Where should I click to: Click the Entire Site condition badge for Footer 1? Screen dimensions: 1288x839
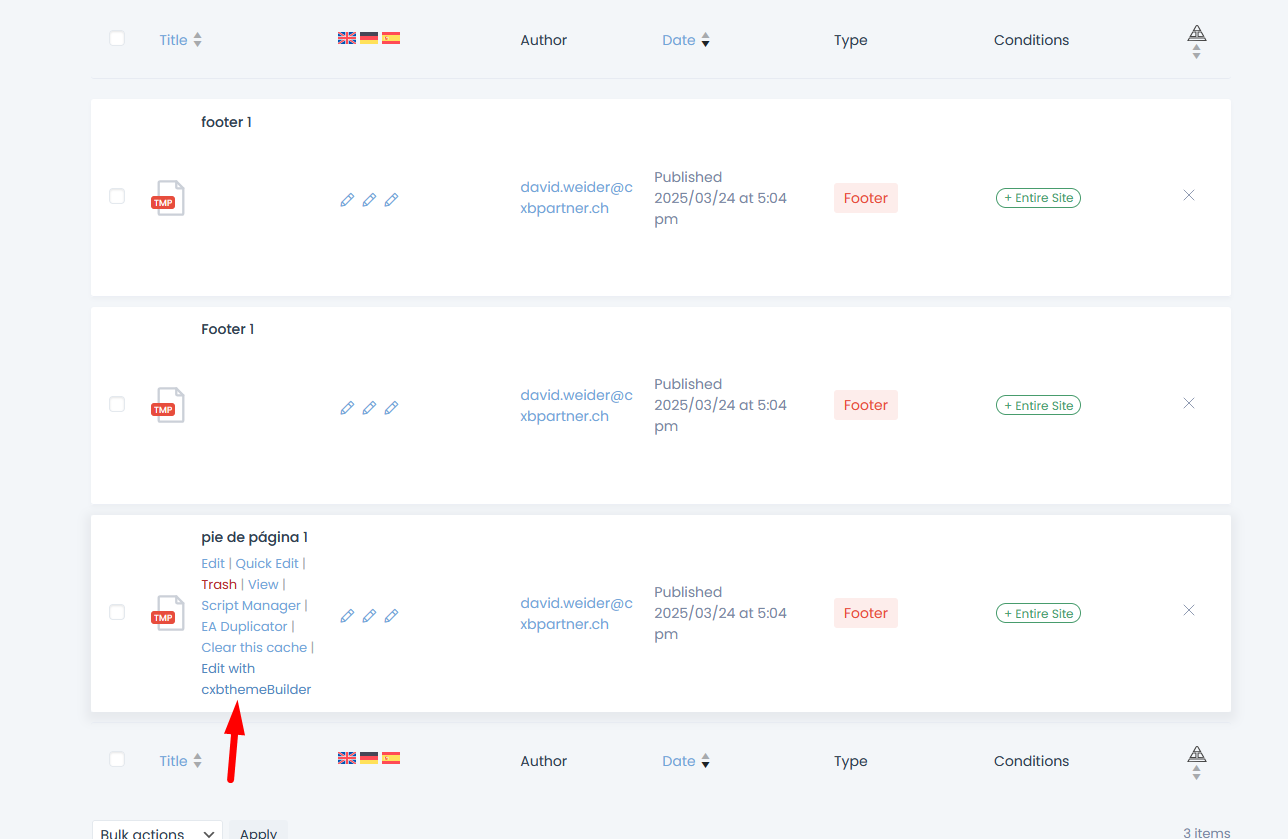1038,405
